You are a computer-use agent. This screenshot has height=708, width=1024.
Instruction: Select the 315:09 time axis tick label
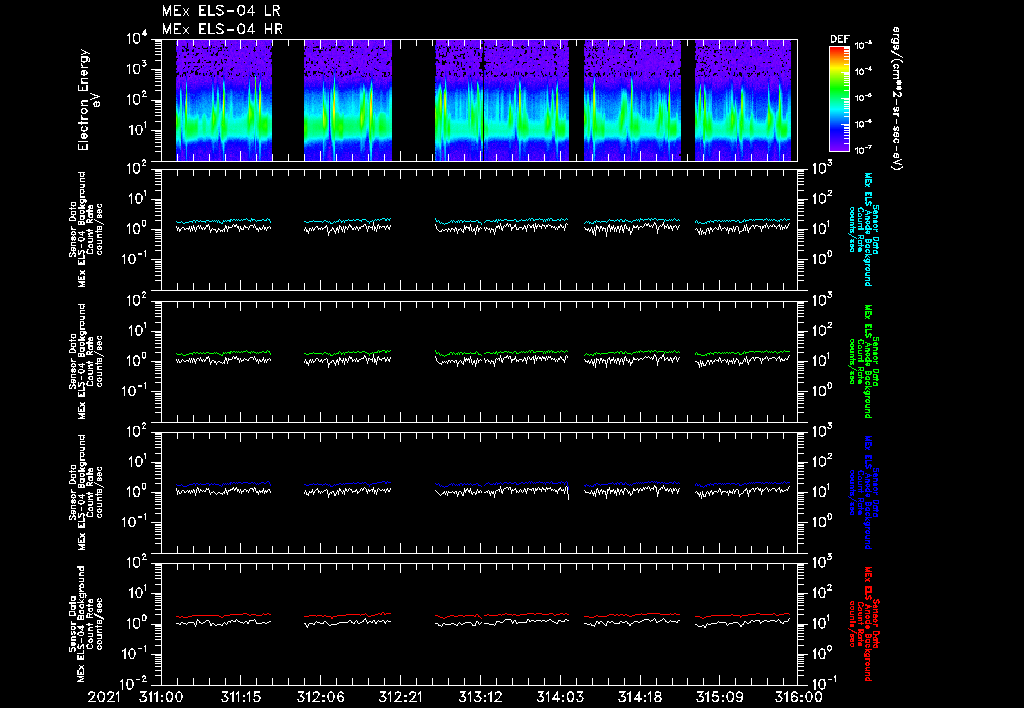720,696
